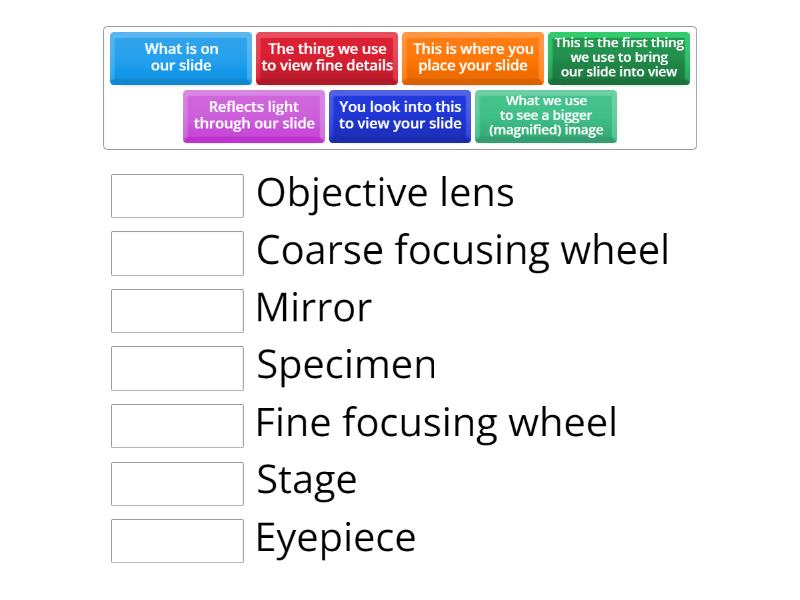Click the "Mirror" label text

click(x=313, y=308)
